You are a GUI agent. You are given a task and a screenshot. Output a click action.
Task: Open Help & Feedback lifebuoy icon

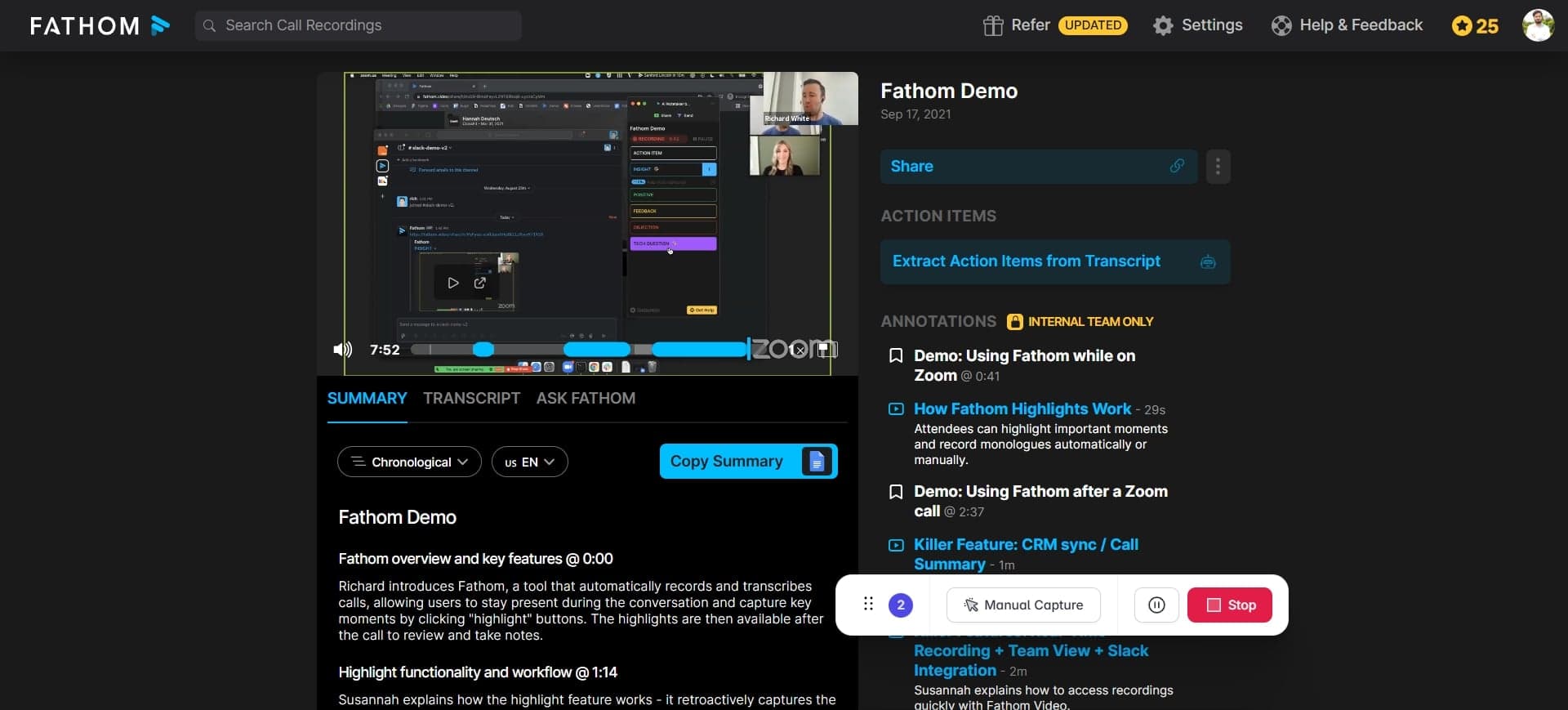coord(1281,25)
